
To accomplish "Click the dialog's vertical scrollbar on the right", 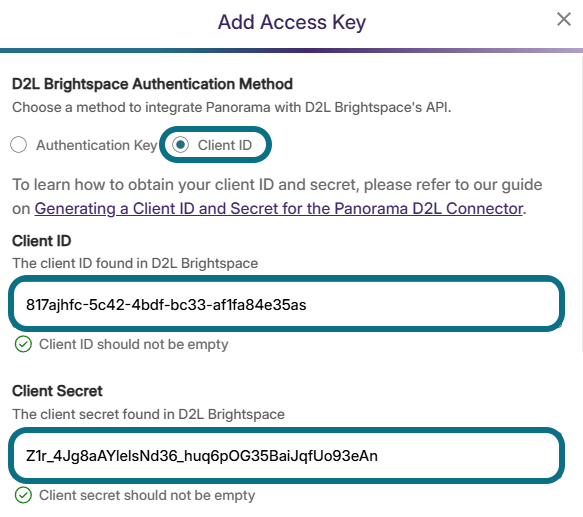I will [581, 201].
